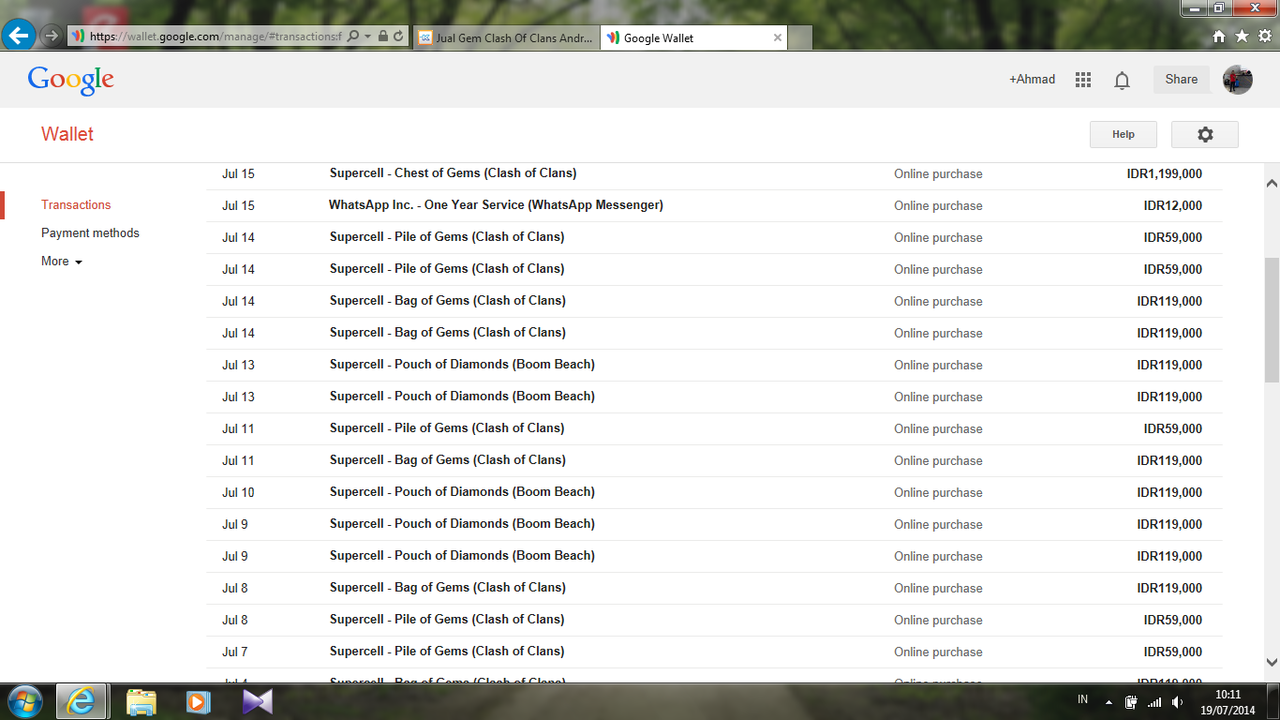Open the browser Tools gear icon

(1265, 36)
